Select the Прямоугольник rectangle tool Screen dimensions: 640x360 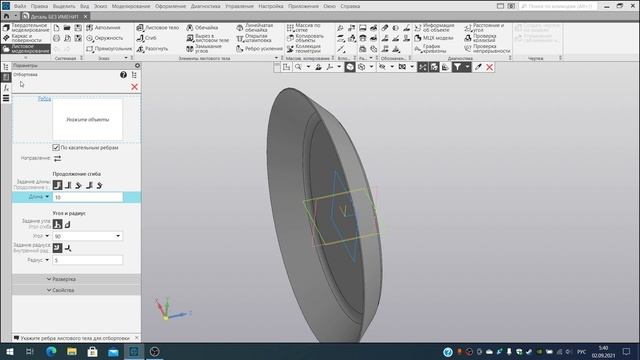point(109,49)
